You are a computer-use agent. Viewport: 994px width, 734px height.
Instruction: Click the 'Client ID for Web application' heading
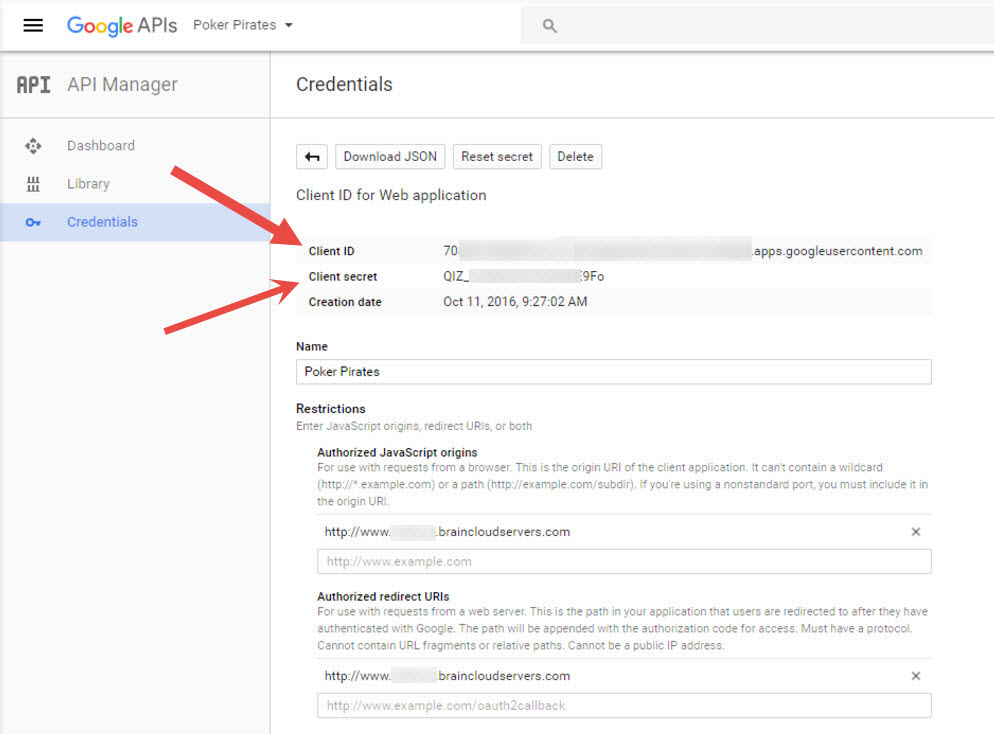[x=391, y=195]
